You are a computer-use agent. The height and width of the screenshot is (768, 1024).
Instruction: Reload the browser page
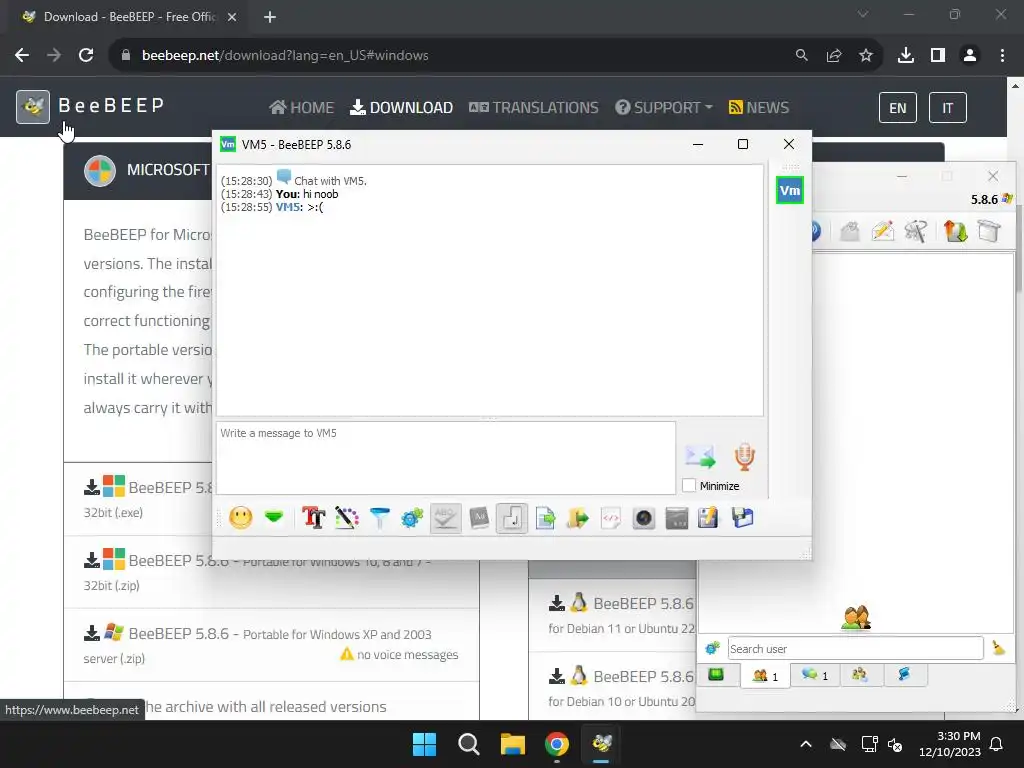(x=86, y=56)
